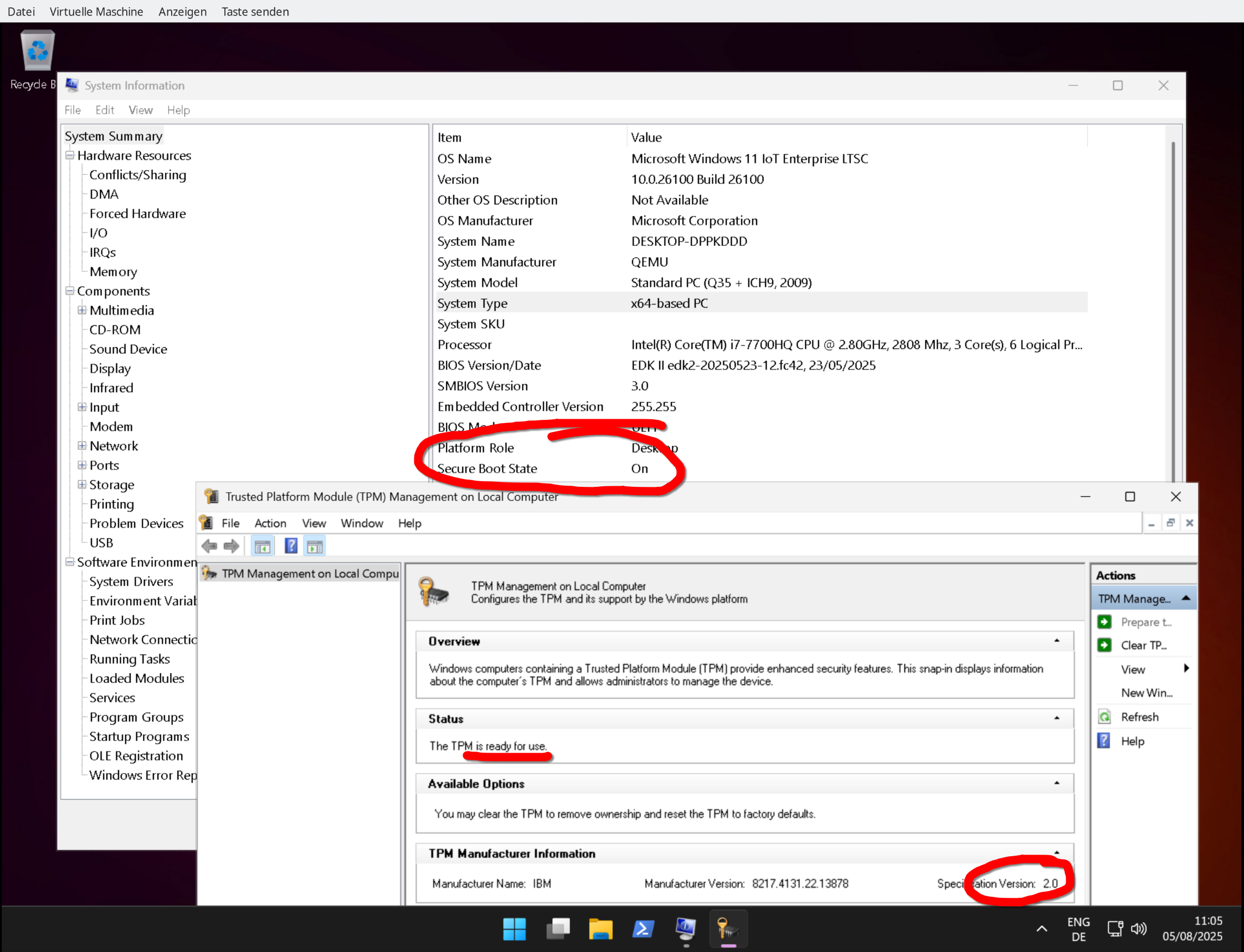This screenshot has width=1244, height=952.
Task: Open the clock and date in tray
Action: click(x=1192, y=928)
